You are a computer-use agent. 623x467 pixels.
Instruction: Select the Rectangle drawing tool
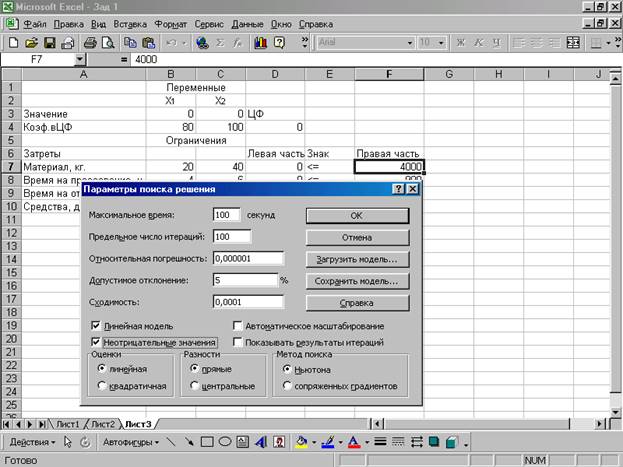tap(206, 441)
